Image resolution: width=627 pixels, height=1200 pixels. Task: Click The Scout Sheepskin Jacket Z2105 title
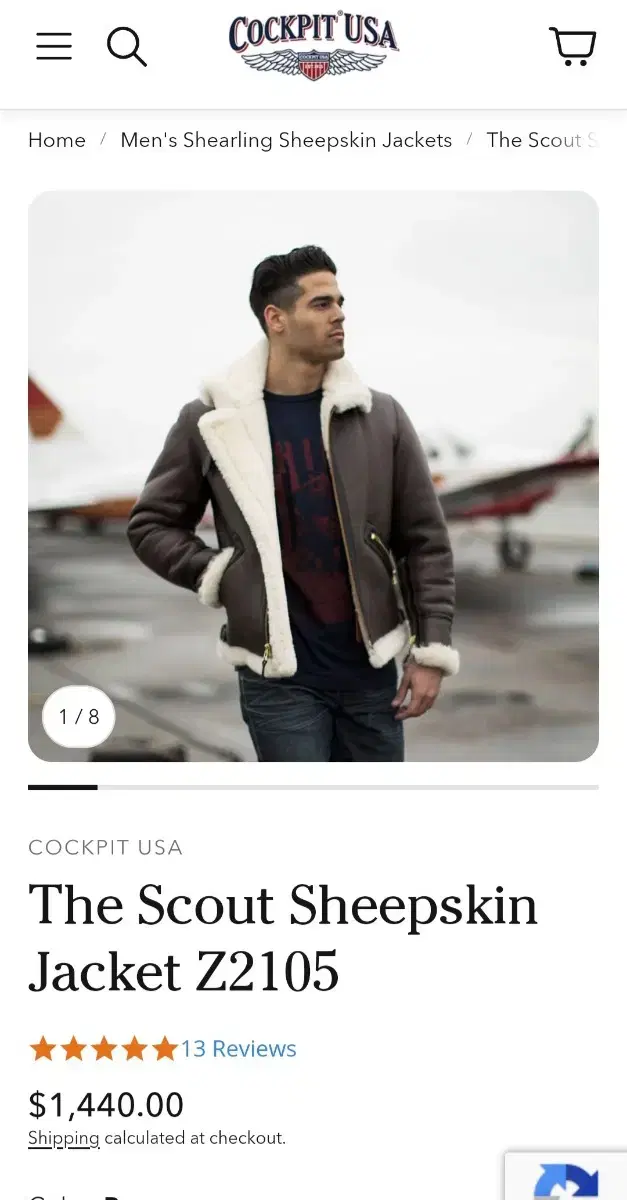pyautogui.click(x=283, y=937)
